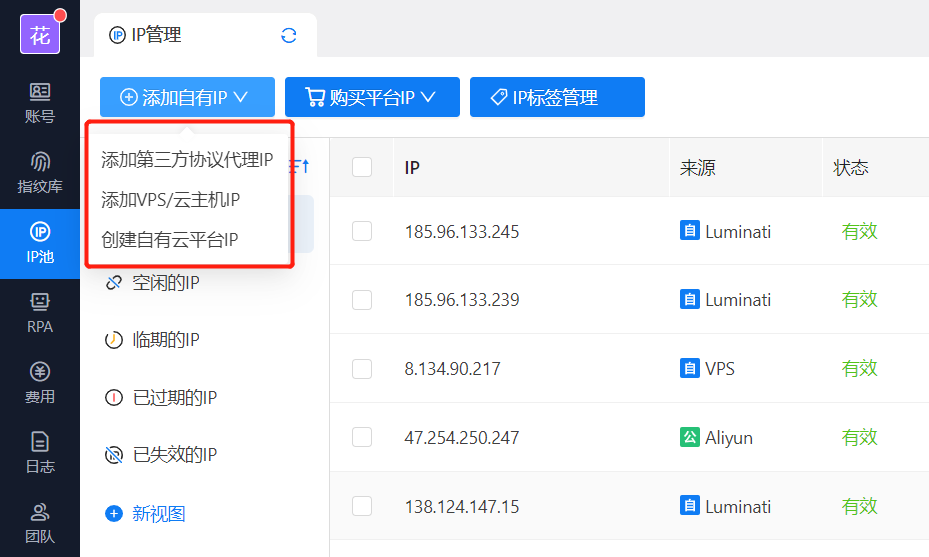Click the sort icon beside the dropdown menu

tap(303, 164)
